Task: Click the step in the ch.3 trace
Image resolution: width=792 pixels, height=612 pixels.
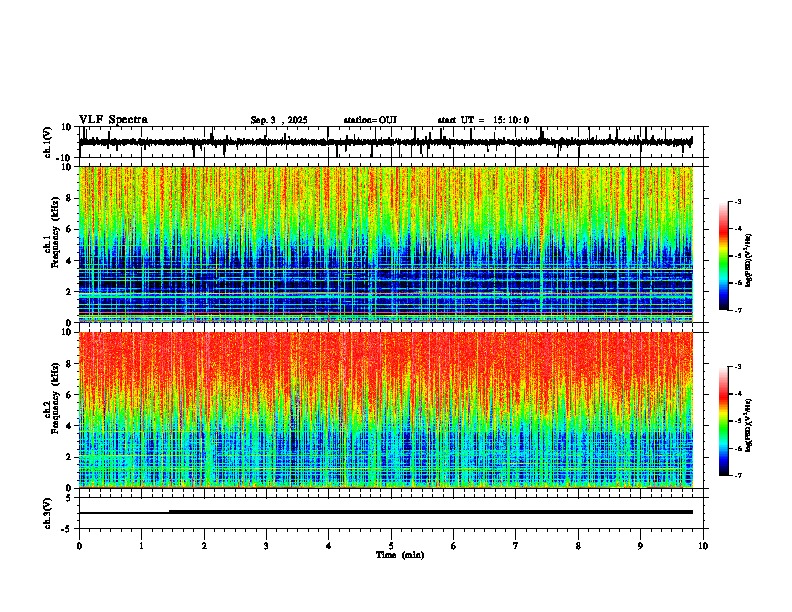Action: click(x=169, y=512)
